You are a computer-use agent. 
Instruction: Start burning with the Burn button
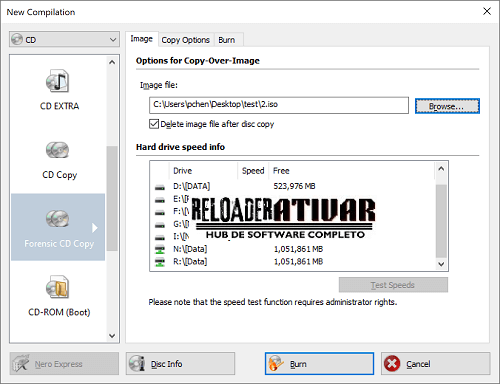(319, 364)
